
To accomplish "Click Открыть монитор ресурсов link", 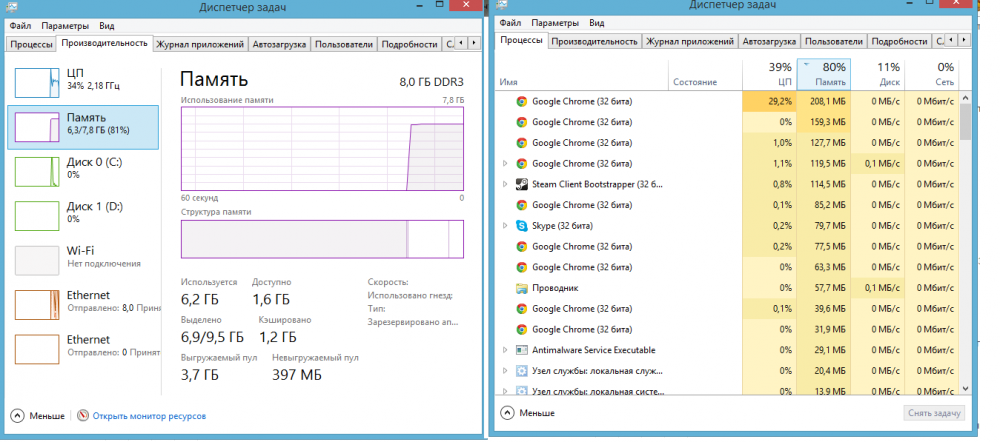I will tap(149, 415).
